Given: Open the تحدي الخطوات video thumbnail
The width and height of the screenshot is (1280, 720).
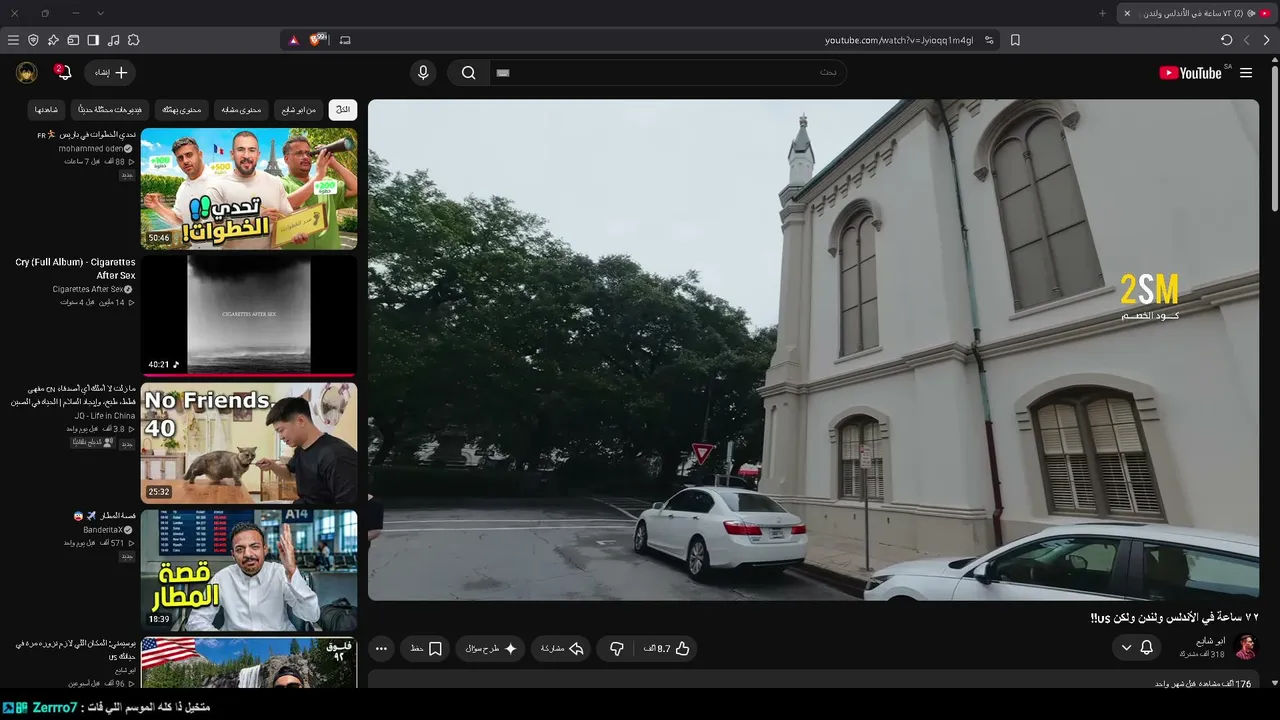Looking at the screenshot, I should [x=249, y=188].
